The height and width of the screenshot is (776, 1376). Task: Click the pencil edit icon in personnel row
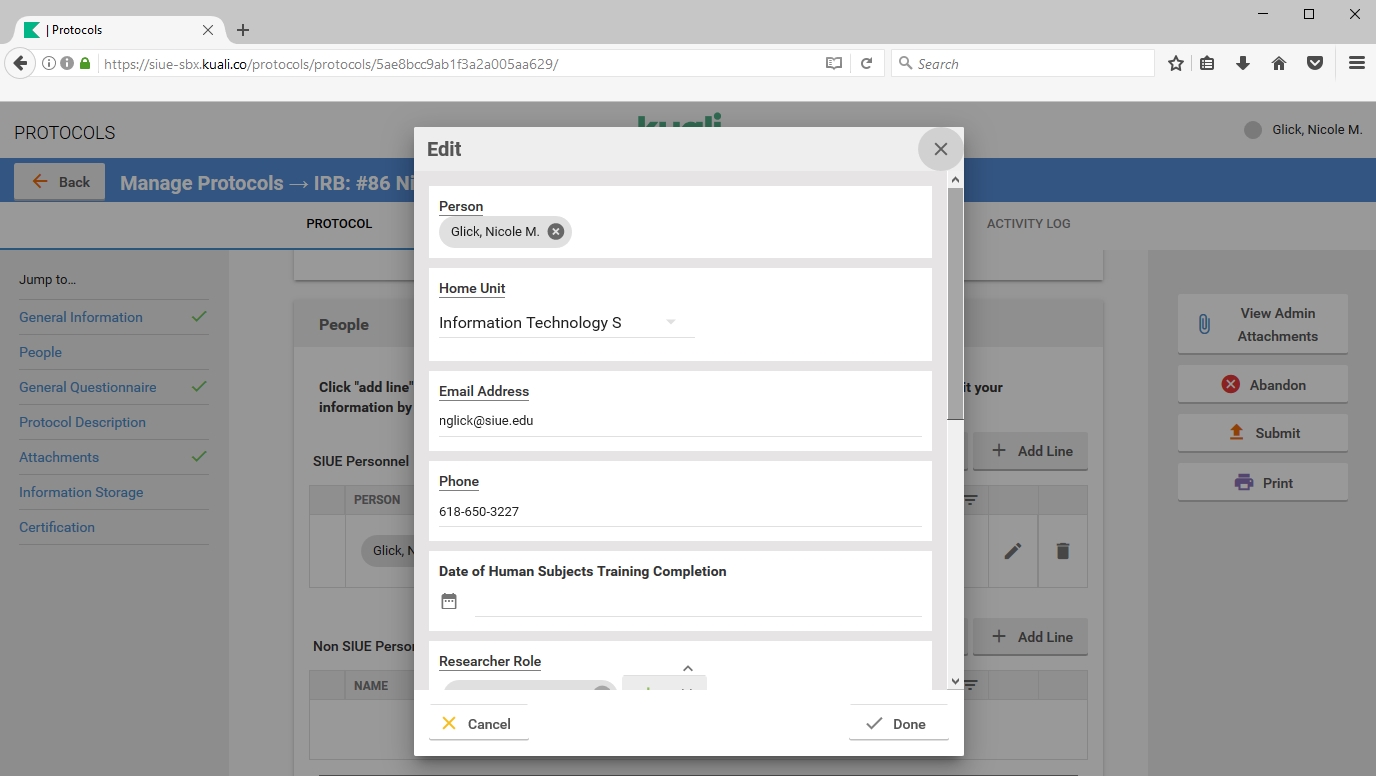[1013, 551]
